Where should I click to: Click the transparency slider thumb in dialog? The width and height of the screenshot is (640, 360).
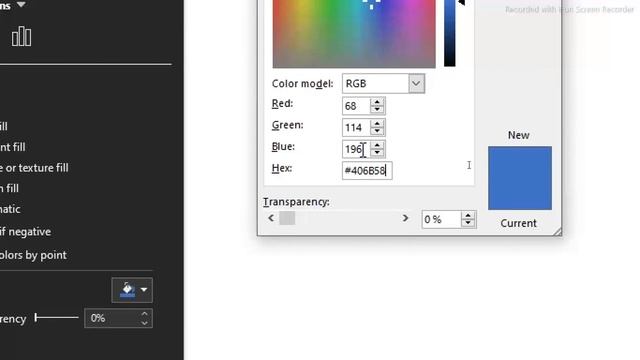pyautogui.click(x=287, y=218)
